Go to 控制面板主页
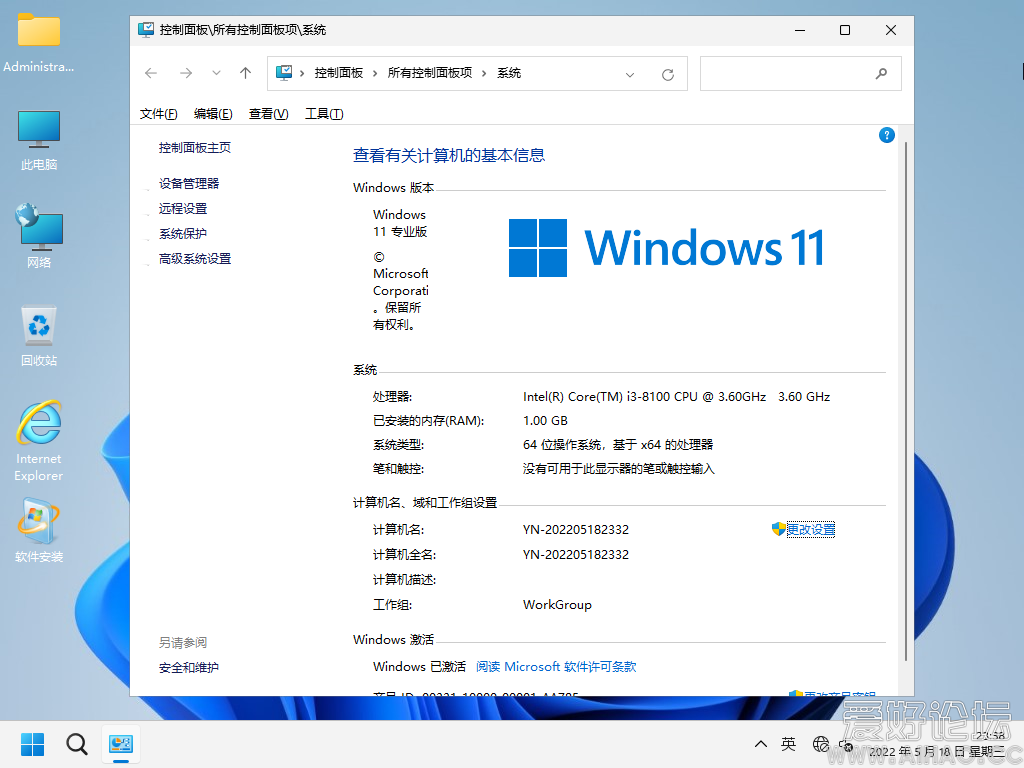Viewport: 1024px width, 768px height. 195,148
